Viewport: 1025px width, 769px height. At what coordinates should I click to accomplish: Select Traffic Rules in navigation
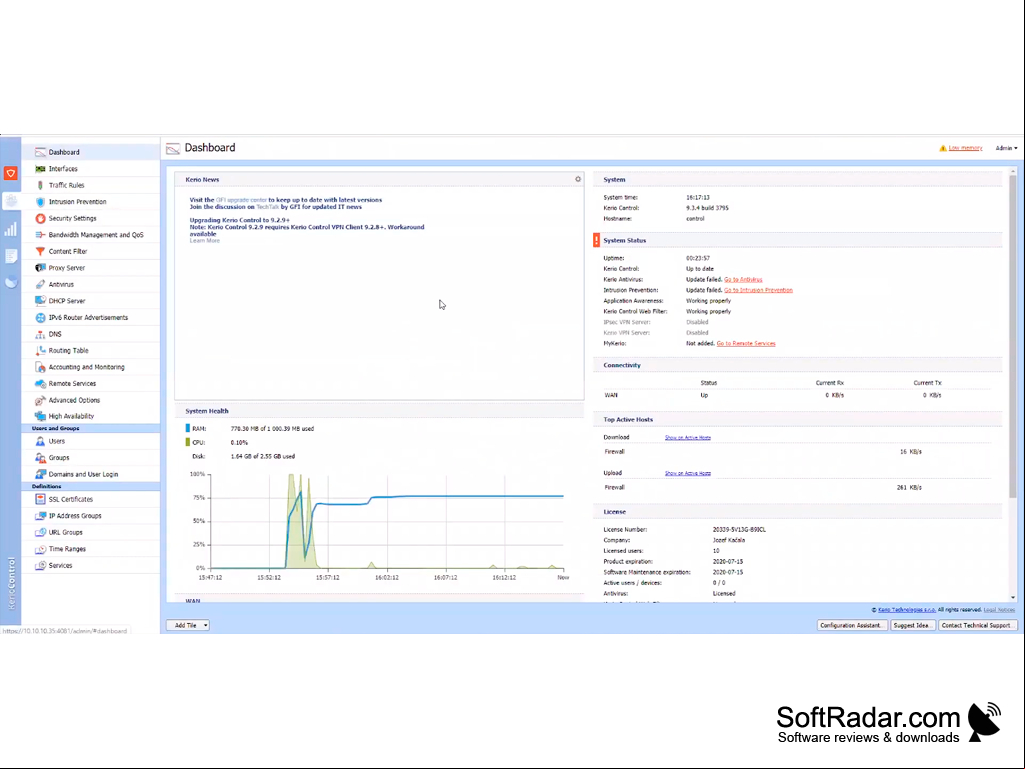point(66,185)
